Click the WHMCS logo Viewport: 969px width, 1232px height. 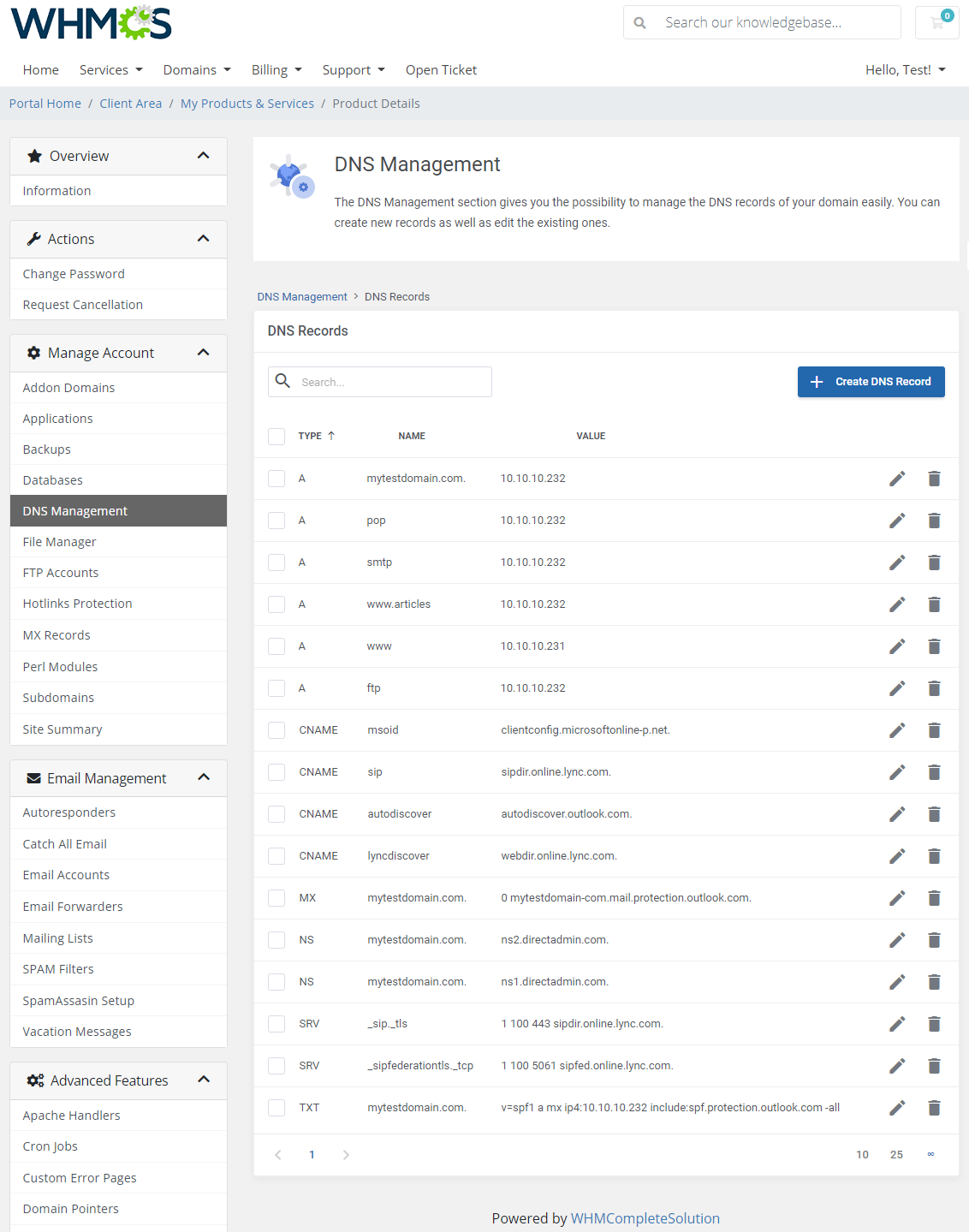pos(89,23)
